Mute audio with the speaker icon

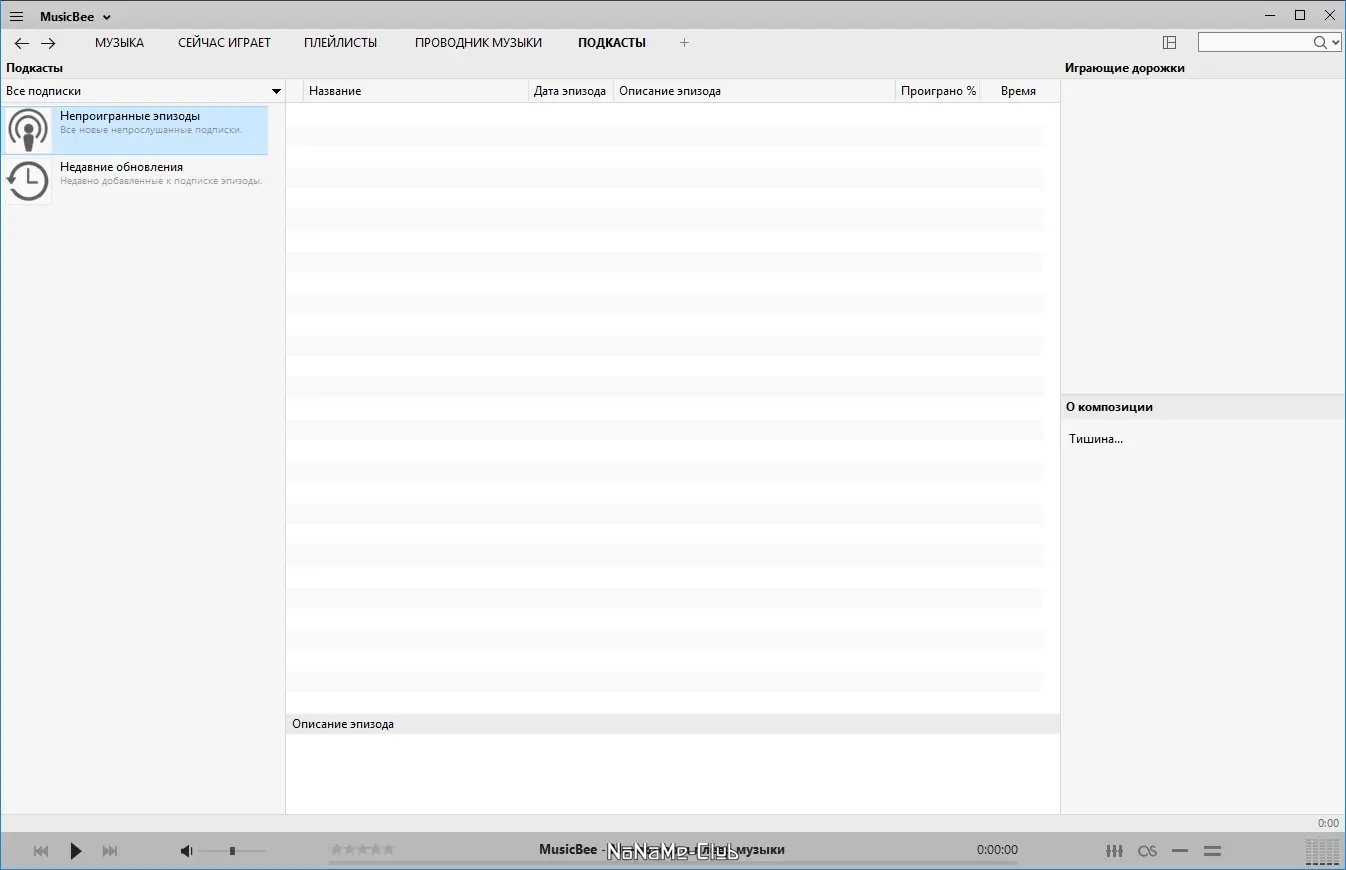coord(186,851)
